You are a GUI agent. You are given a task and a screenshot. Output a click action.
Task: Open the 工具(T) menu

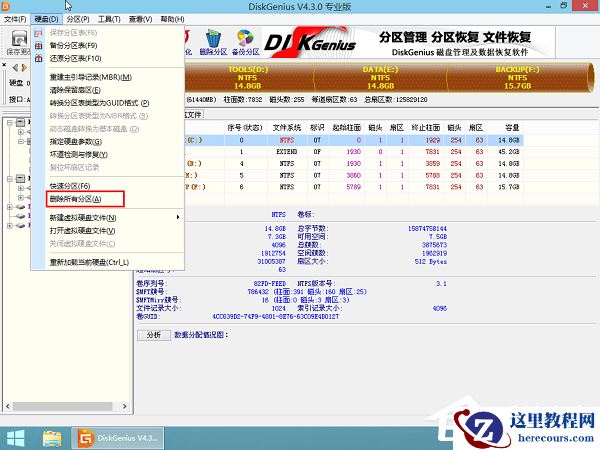(x=109, y=19)
